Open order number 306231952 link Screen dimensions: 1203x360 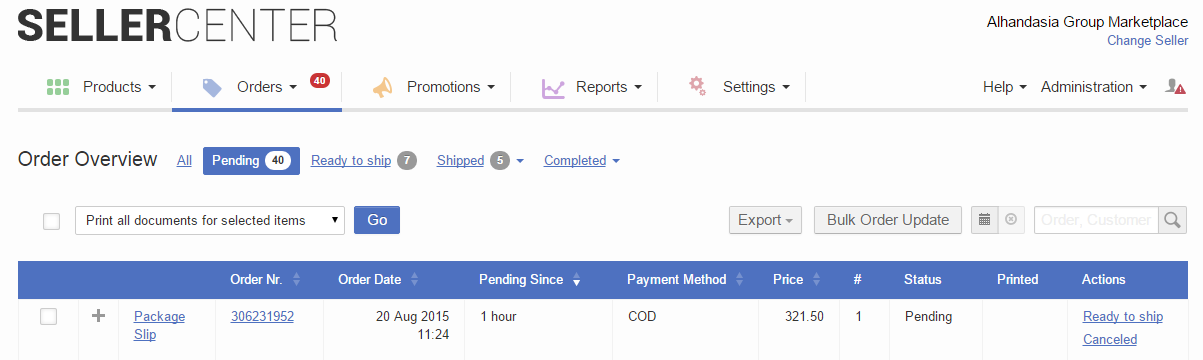point(262,317)
